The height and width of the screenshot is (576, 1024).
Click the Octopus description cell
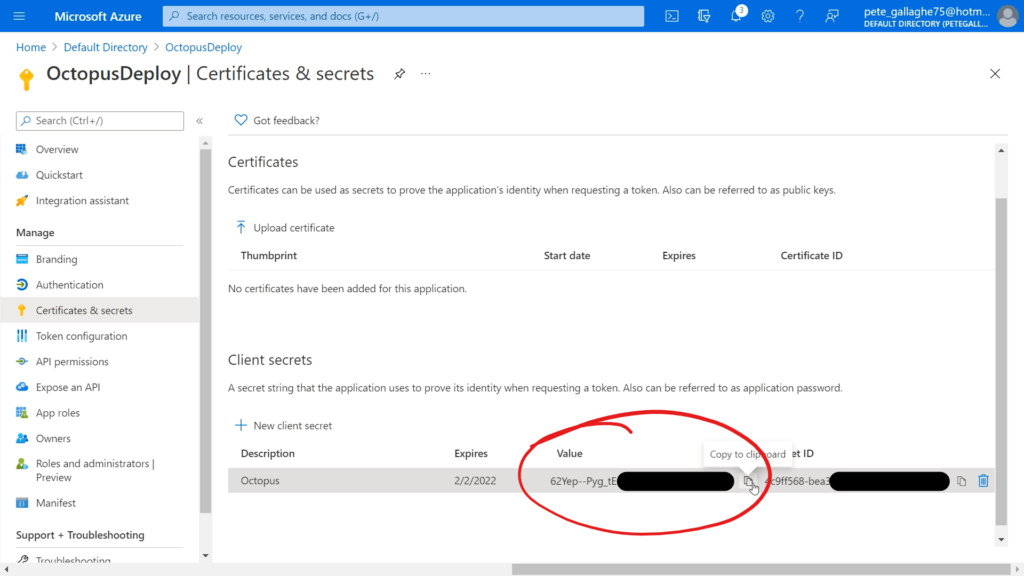click(x=260, y=481)
